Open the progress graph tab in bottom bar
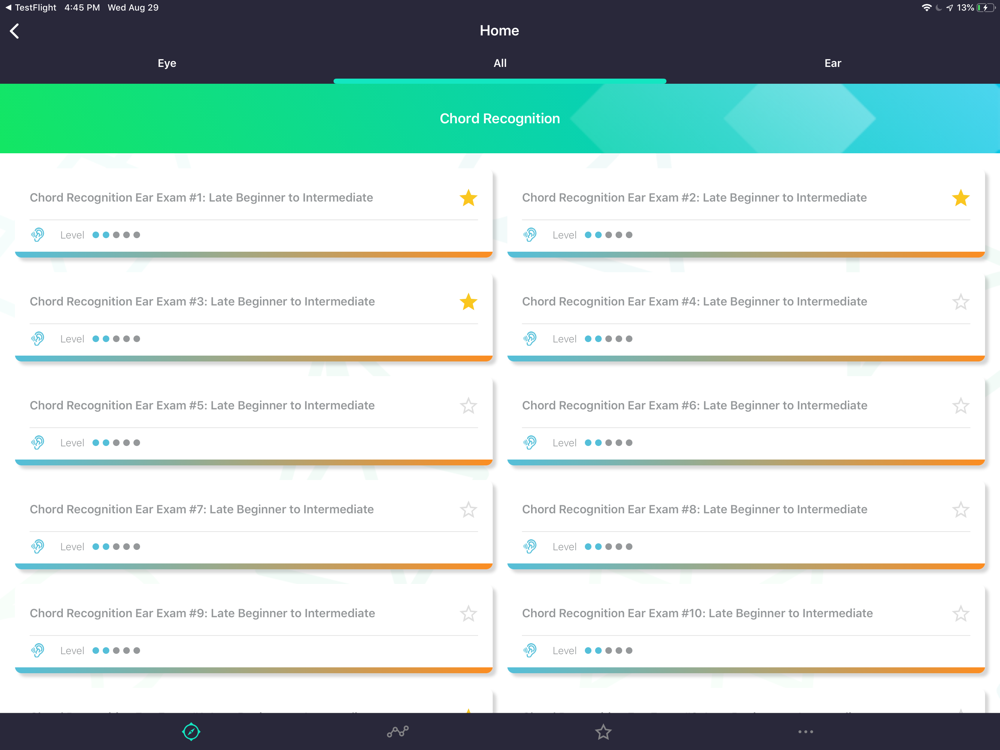Image resolution: width=1000 pixels, height=750 pixels. pyautogui.click(x=397, y=732)
